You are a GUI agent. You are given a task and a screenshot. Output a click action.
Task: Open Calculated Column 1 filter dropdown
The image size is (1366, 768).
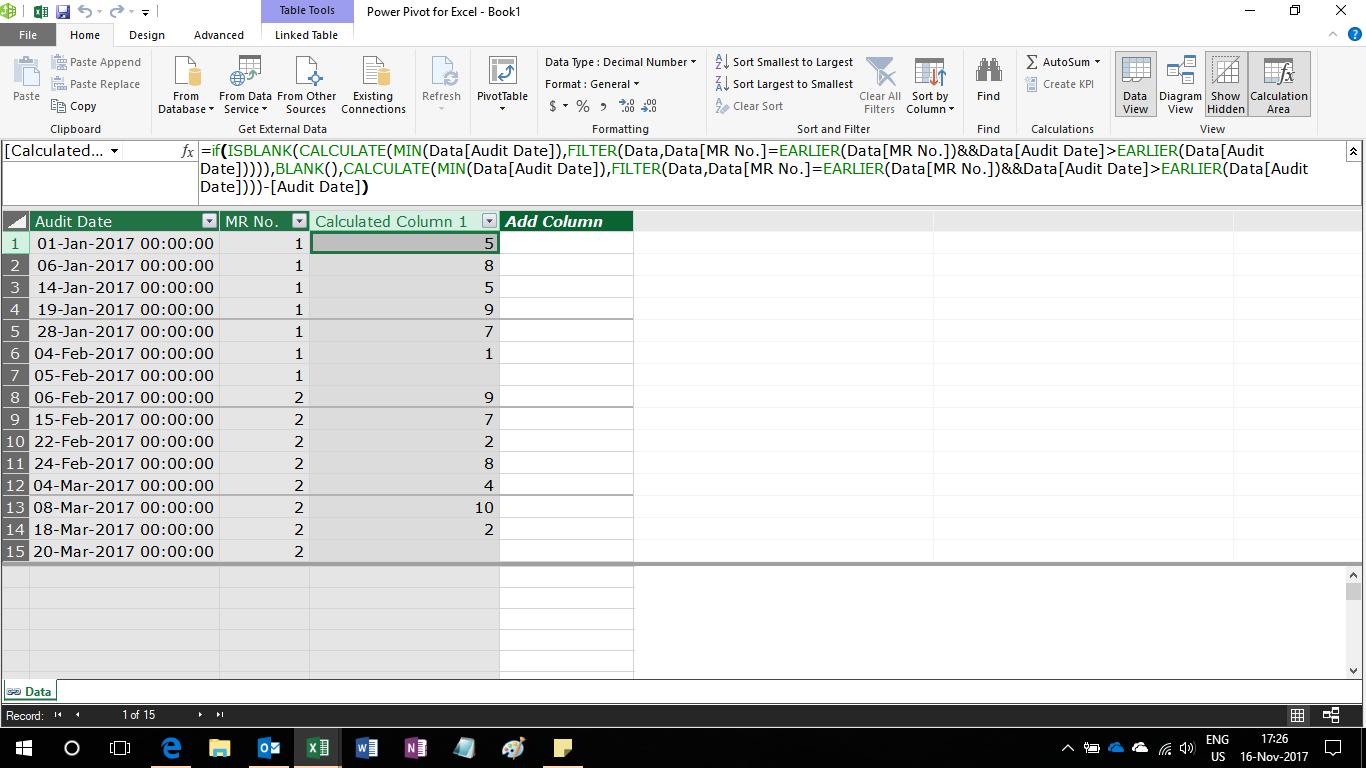point(489,221)
